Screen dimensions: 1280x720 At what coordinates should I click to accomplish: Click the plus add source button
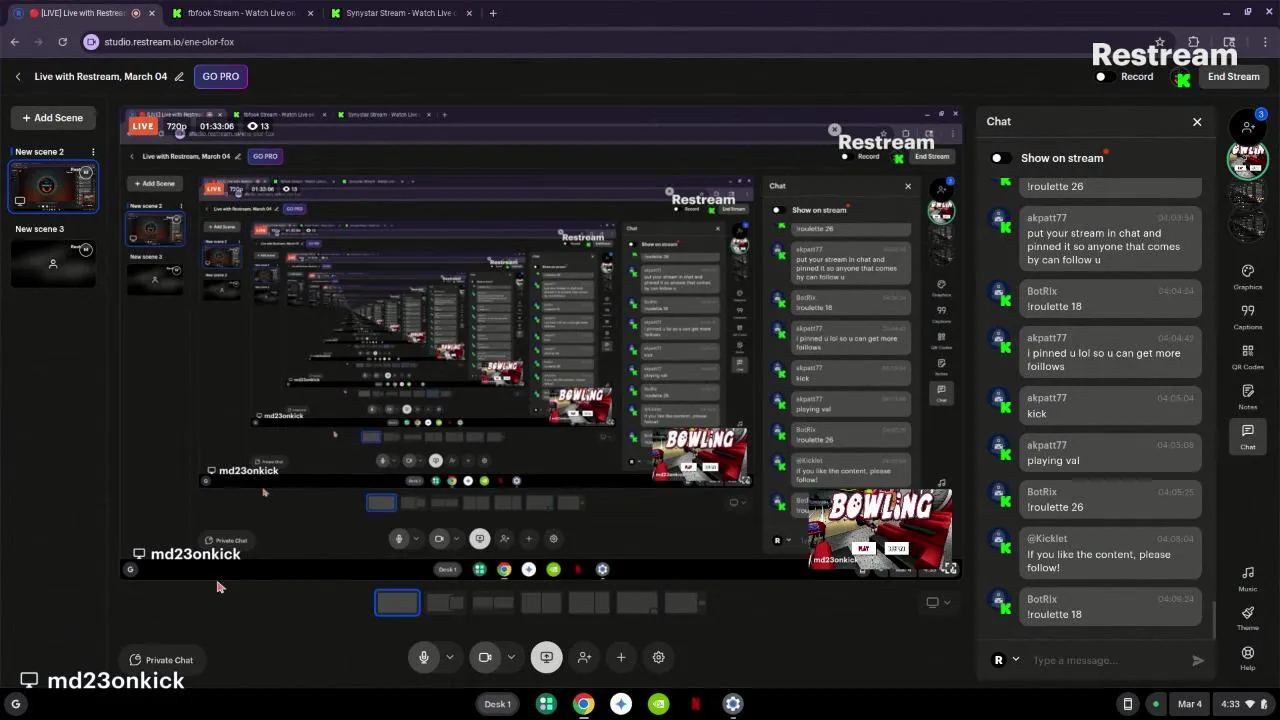[x=621, y=658]
